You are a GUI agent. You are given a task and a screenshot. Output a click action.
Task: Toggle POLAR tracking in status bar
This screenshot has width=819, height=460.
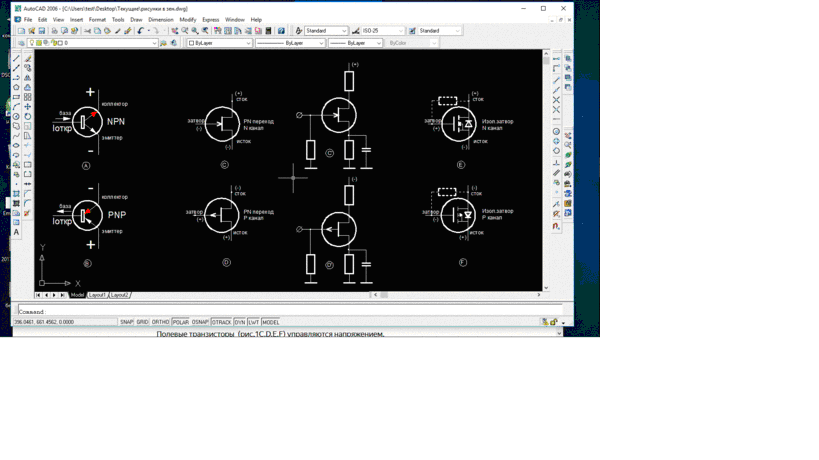click(x=180, y=322)
